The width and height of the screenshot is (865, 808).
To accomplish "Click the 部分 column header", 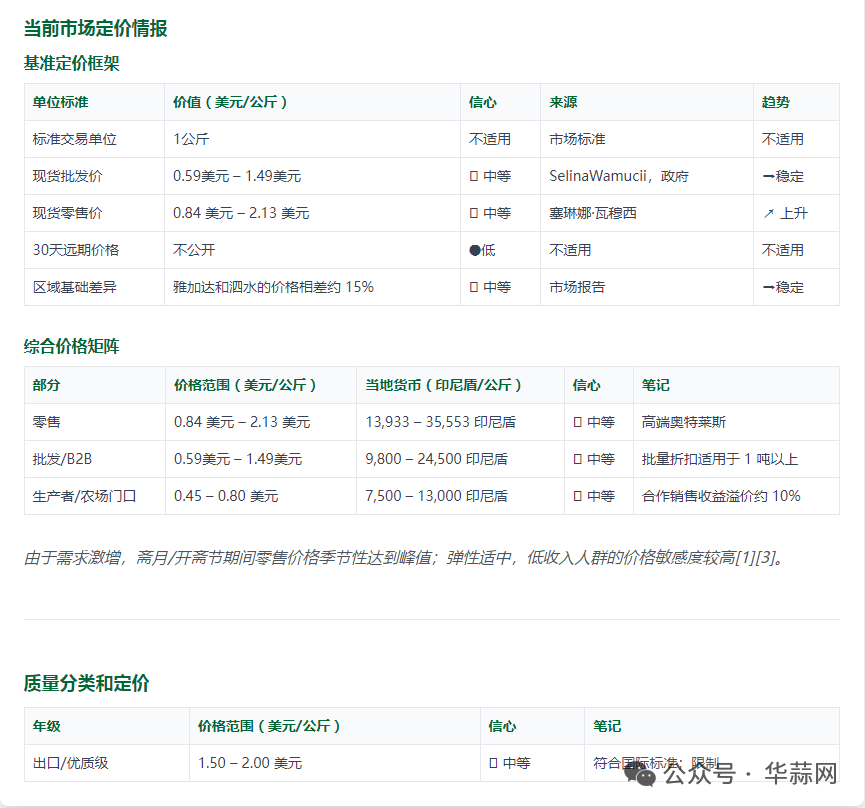I will [46, 385].
